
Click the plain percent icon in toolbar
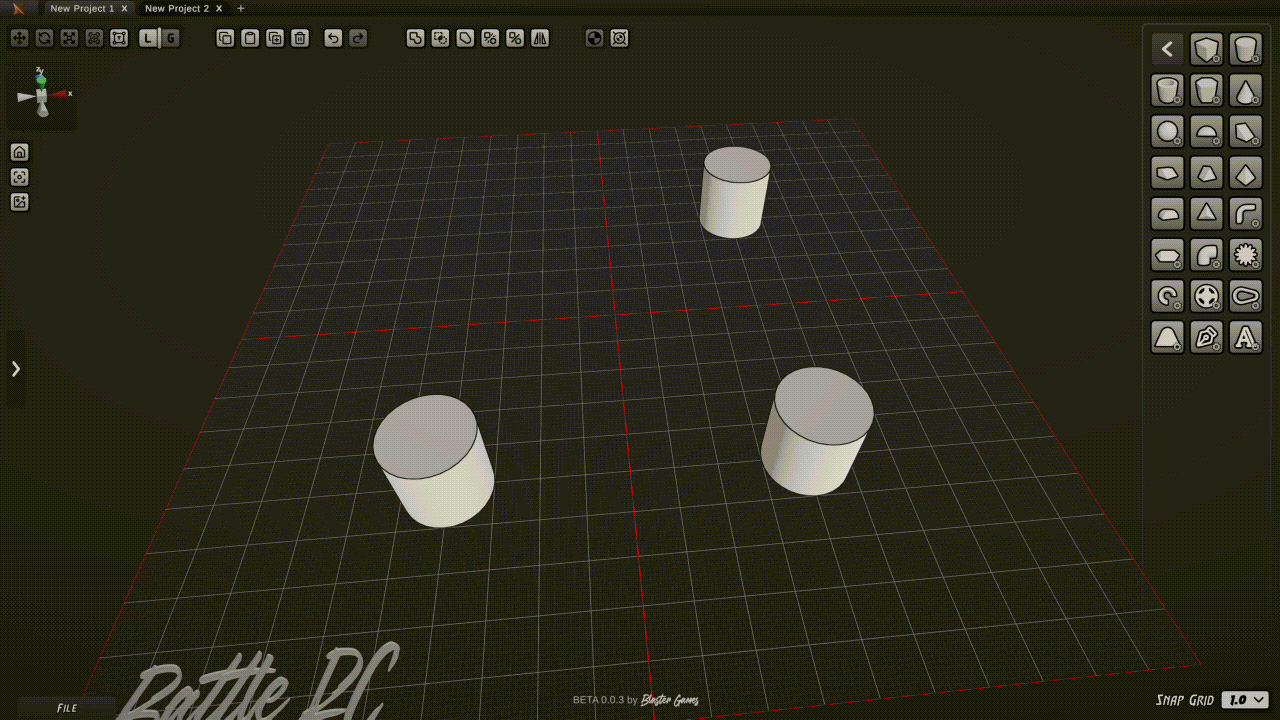coord(515,38)
